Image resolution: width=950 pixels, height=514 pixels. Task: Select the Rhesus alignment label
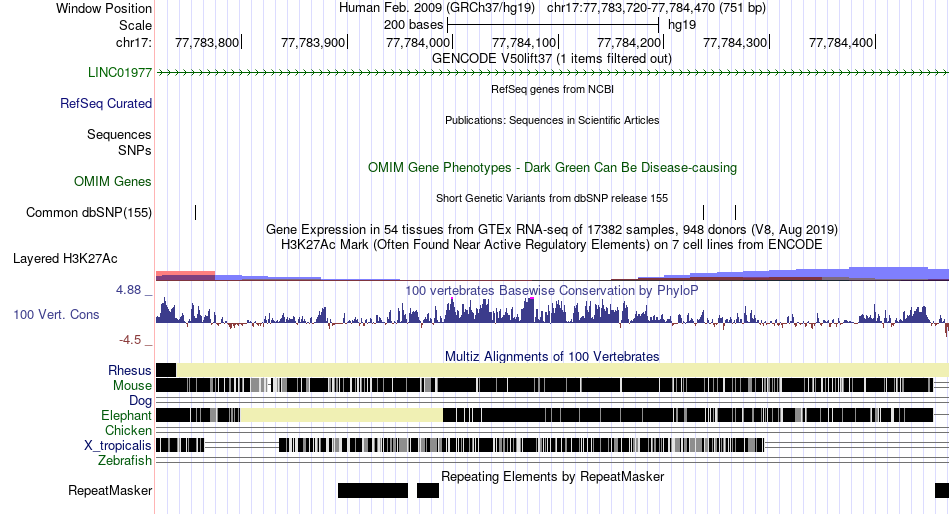[130, 370]
